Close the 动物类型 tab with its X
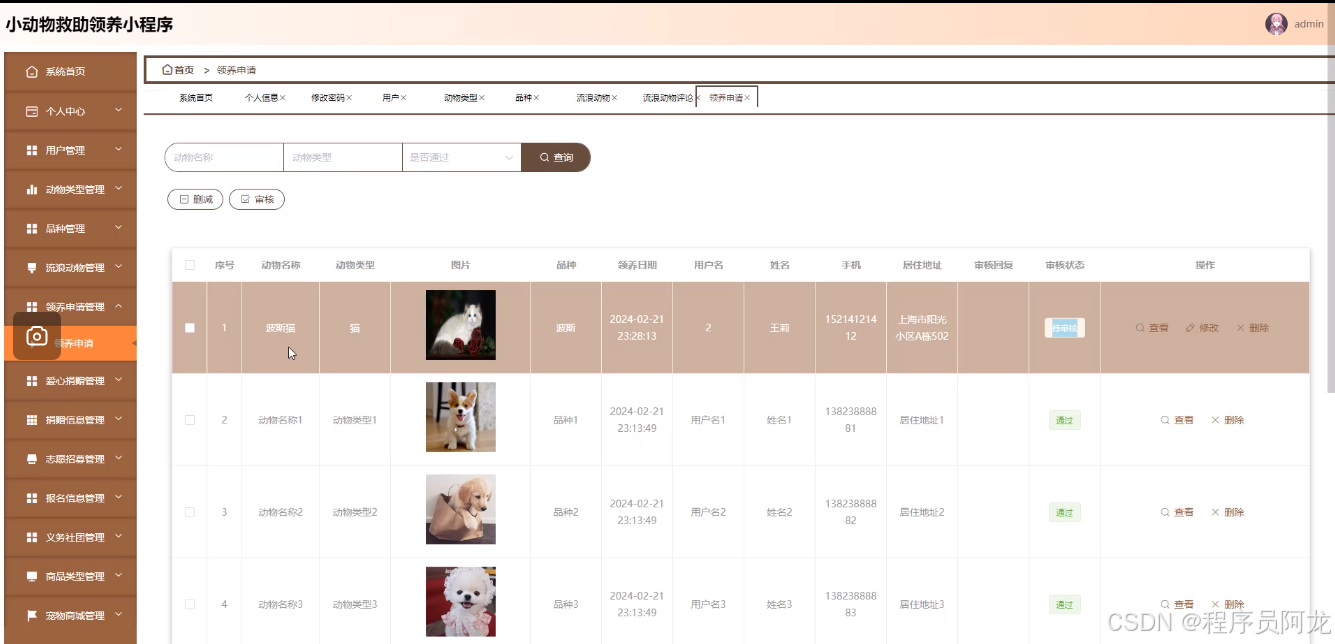Image resolution: width=1335 pixels, height=644 pixels. pos(482,98)
